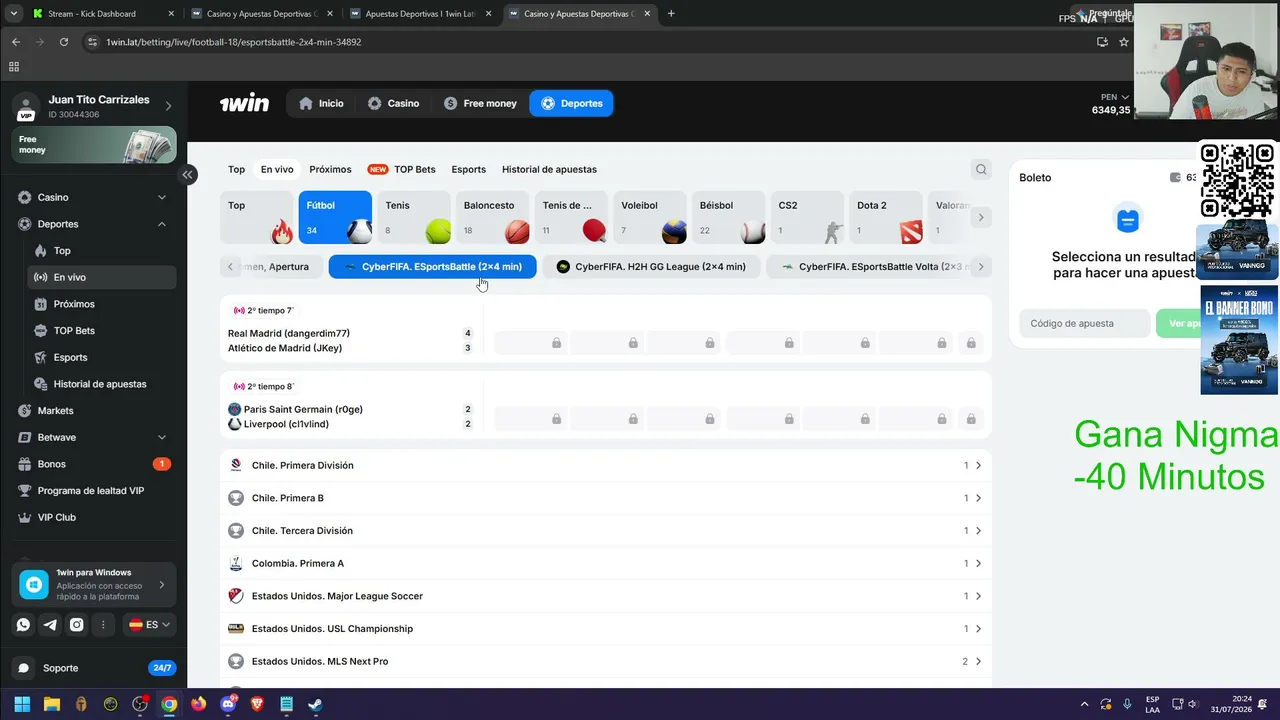This screenshot has width=1280, height=720.
Task: Open a new browser tab with the plus button
Action: 671,14
